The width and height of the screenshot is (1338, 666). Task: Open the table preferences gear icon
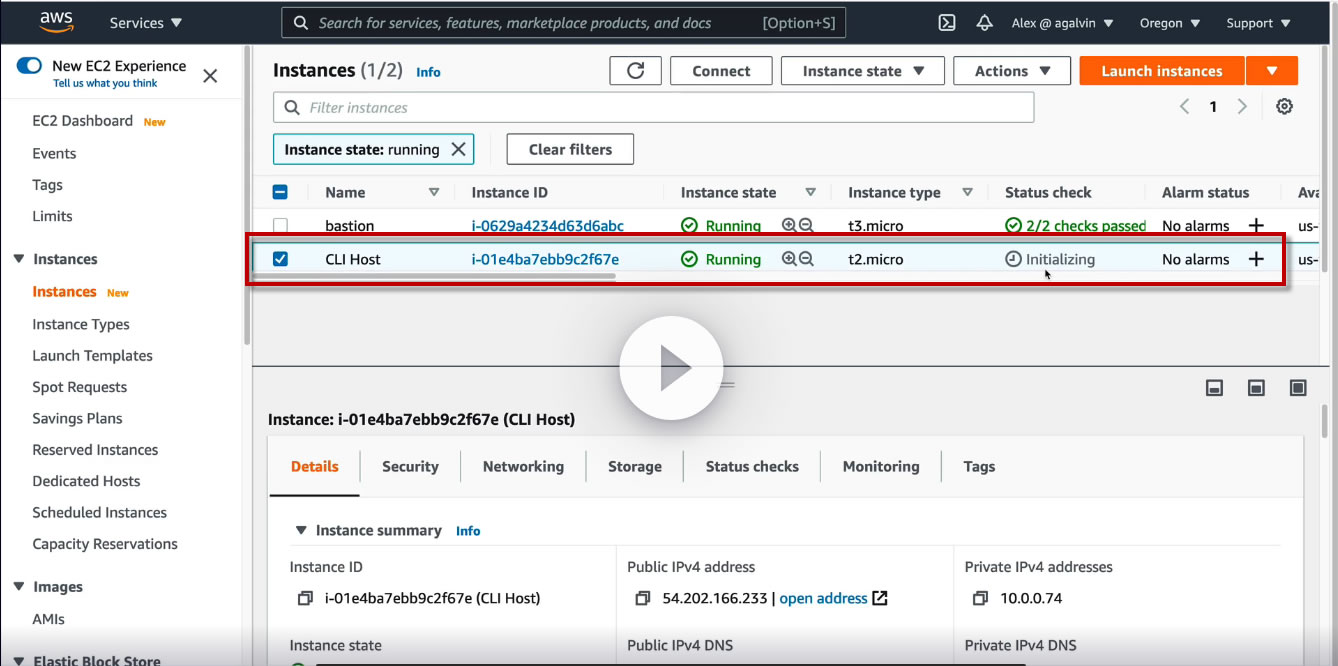(x=1284, y=107)
